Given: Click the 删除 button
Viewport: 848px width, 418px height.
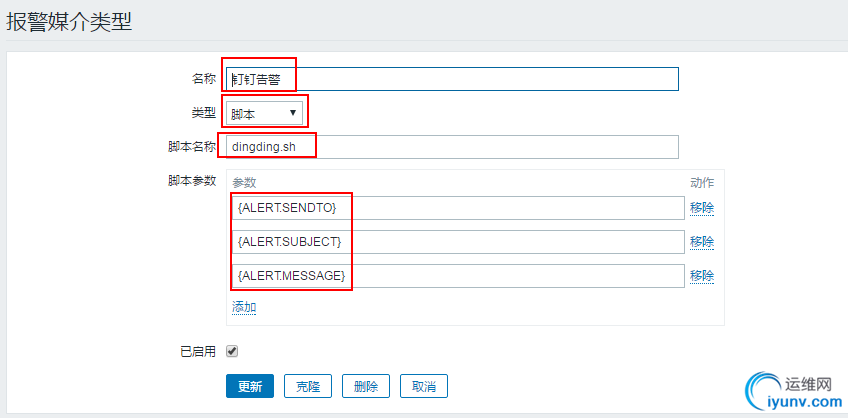Looking at the screenshot, I should (x=366, y=386).
